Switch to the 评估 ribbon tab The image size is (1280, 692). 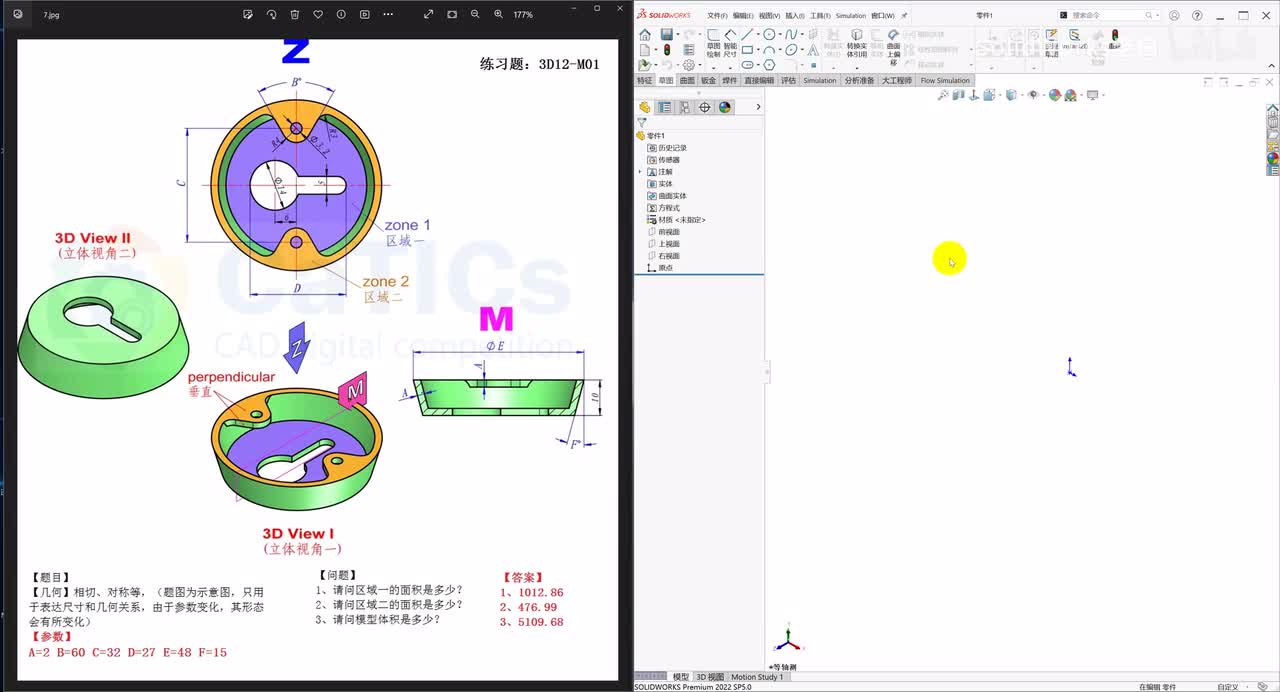tap(789, 81)
